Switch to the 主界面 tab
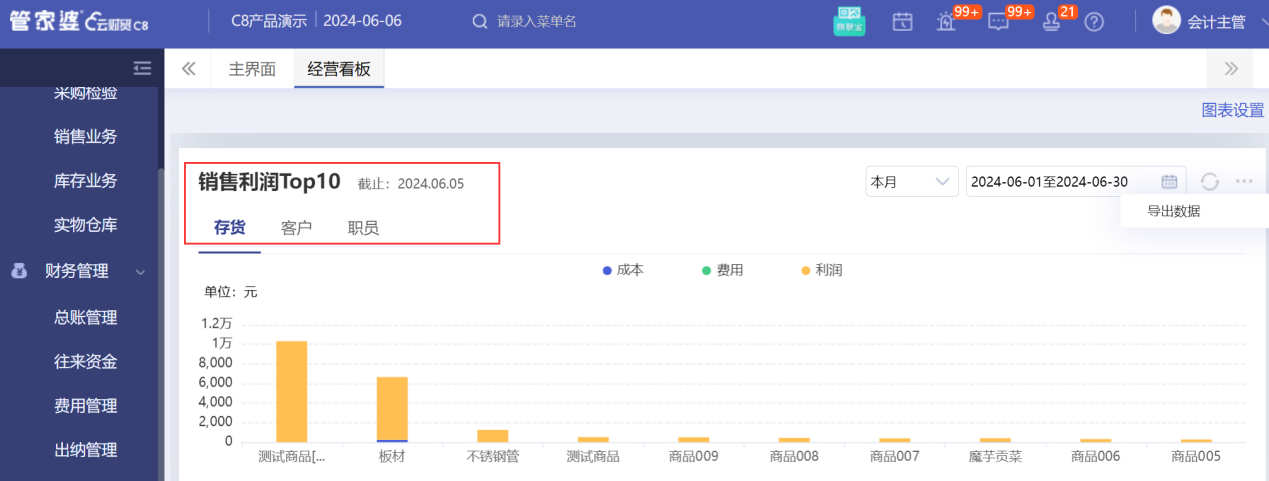 pos(252,69)
